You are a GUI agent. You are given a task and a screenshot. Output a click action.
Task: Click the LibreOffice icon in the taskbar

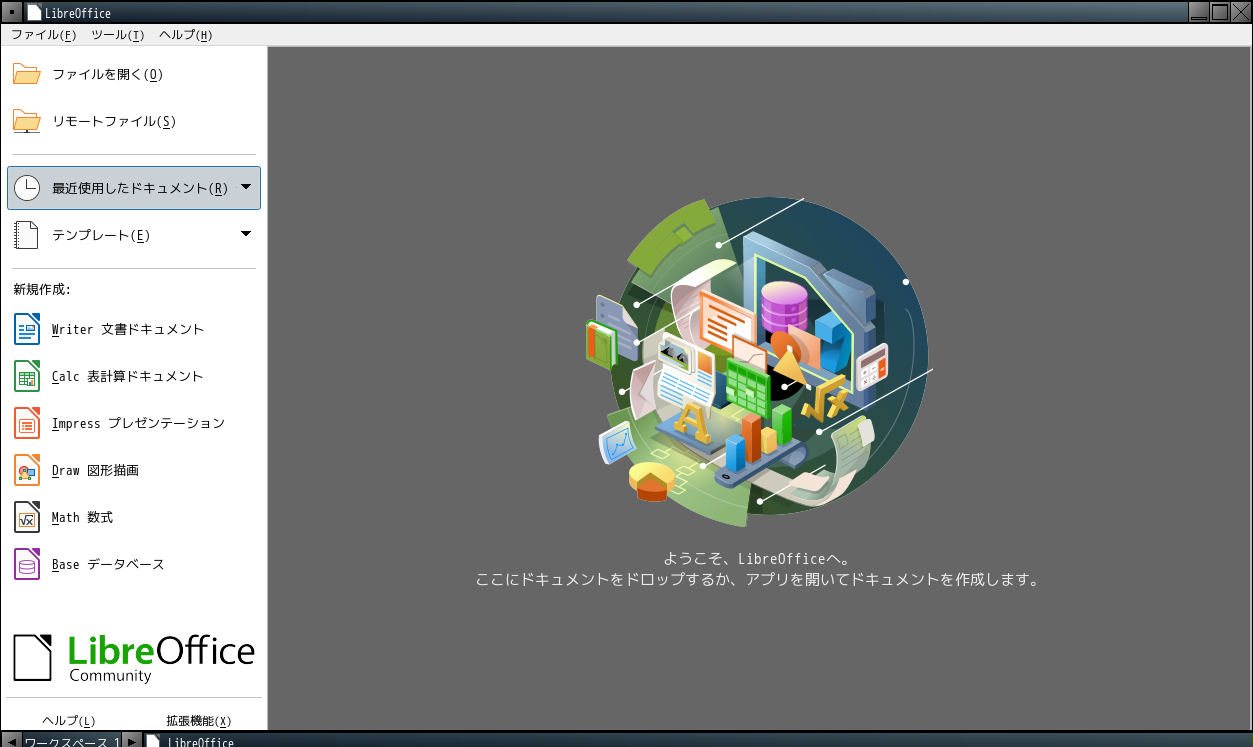pyautogui.click(x=152, y=741)
